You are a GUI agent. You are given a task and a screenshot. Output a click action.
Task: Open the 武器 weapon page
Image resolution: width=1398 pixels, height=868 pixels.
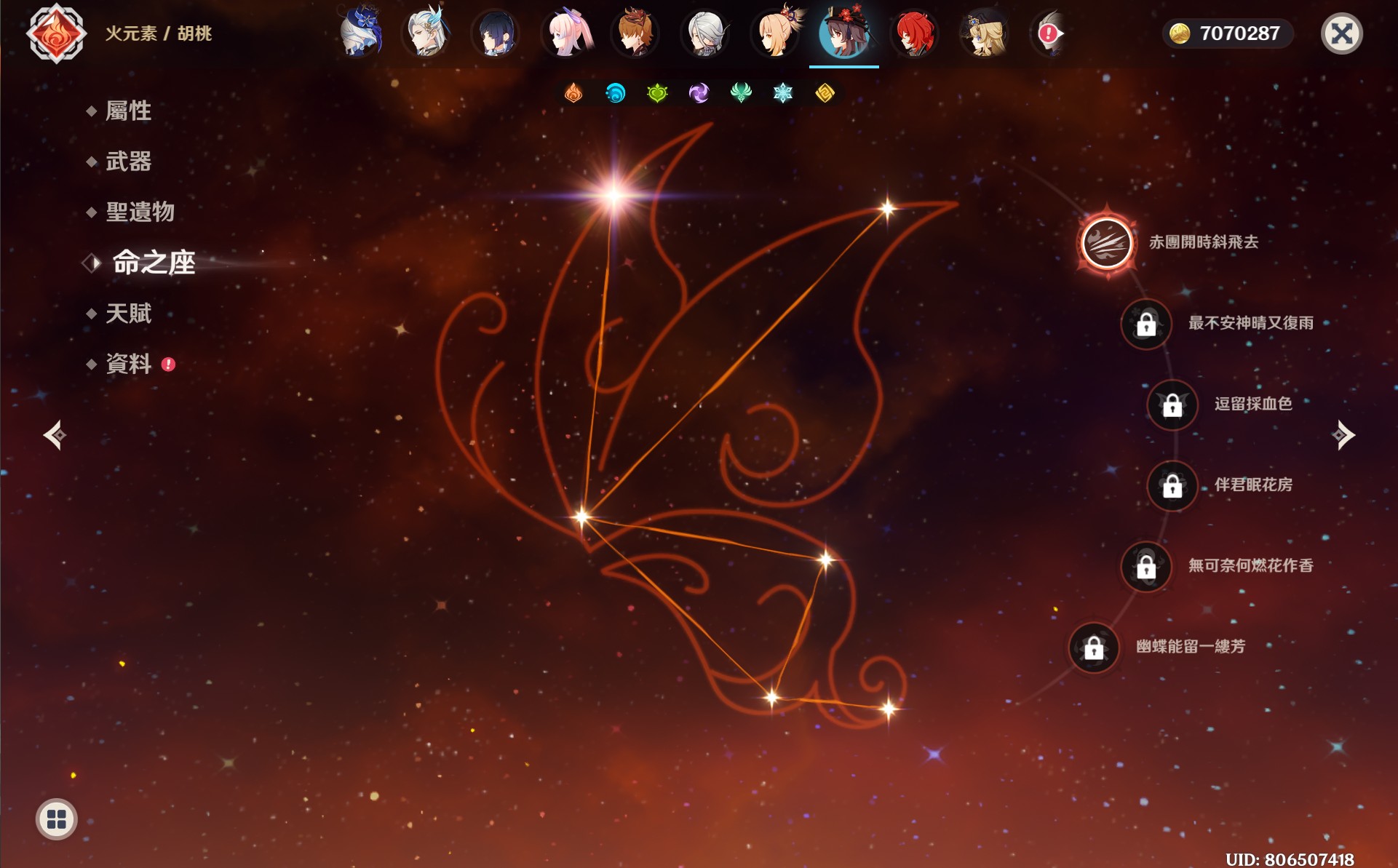coord(128,162)
